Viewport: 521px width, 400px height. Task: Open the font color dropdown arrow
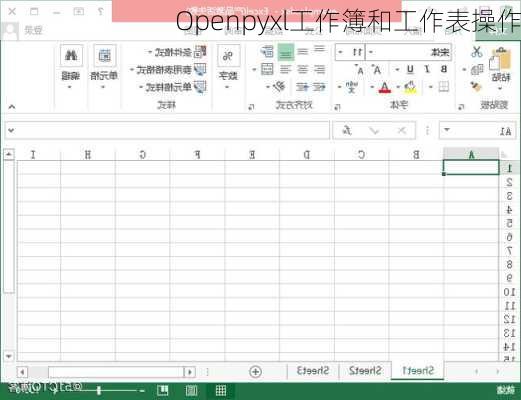(x=372, y=87)
